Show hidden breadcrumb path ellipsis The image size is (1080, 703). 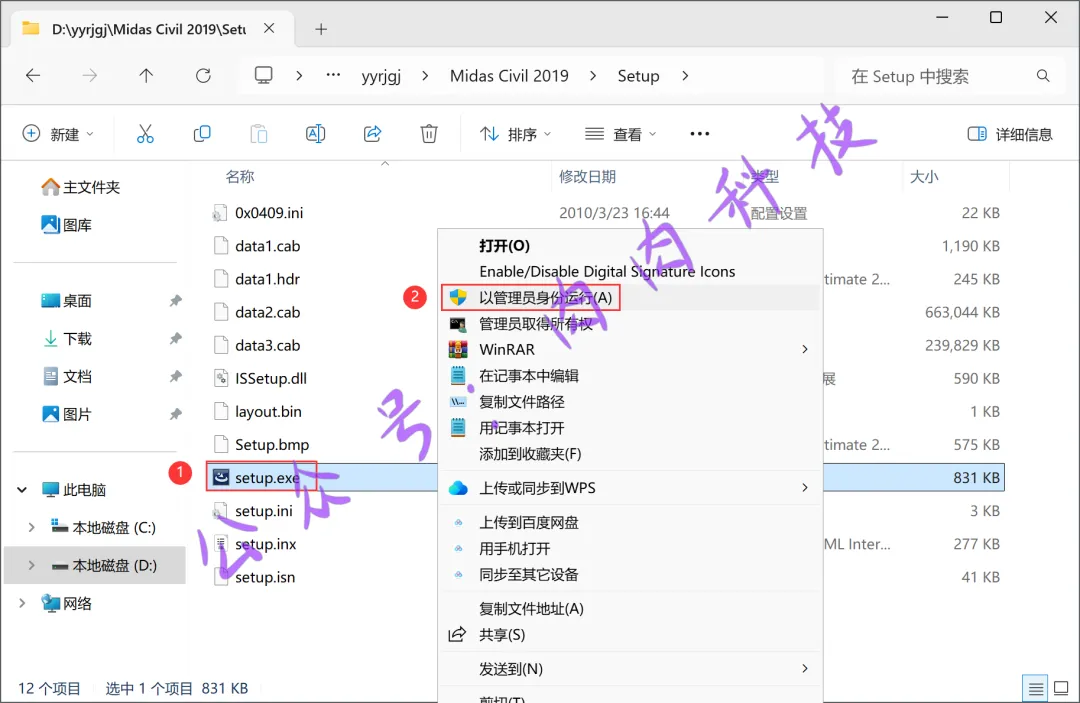pos(333,75)
